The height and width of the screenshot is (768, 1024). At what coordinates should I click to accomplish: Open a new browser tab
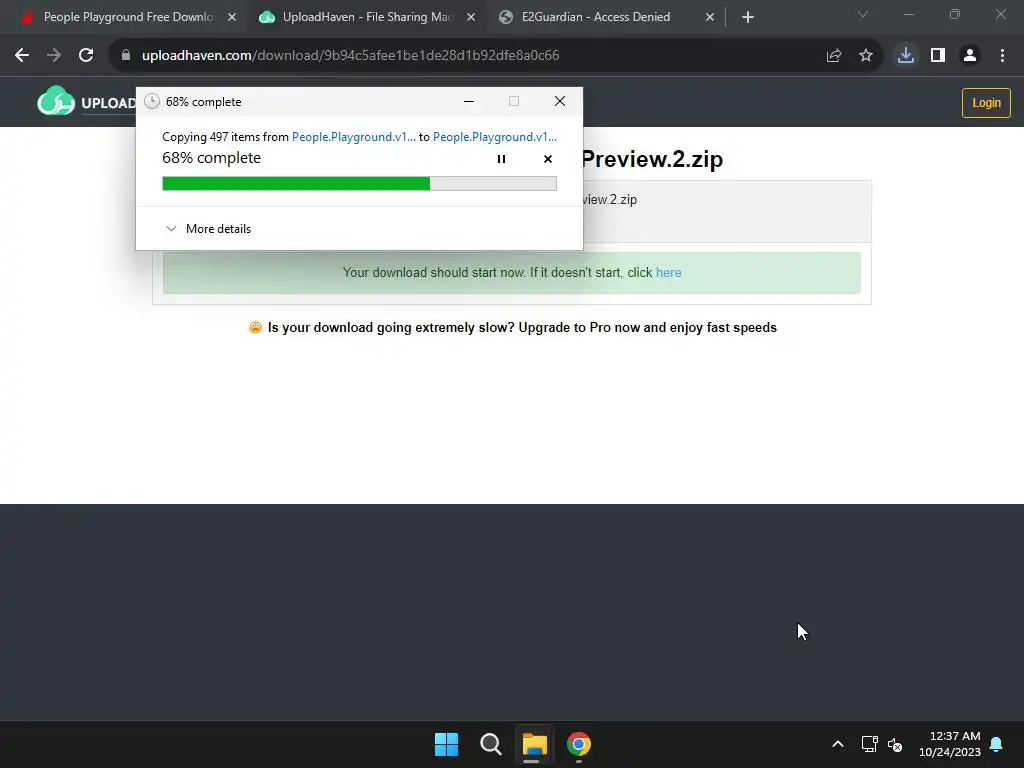pos(748,17)
